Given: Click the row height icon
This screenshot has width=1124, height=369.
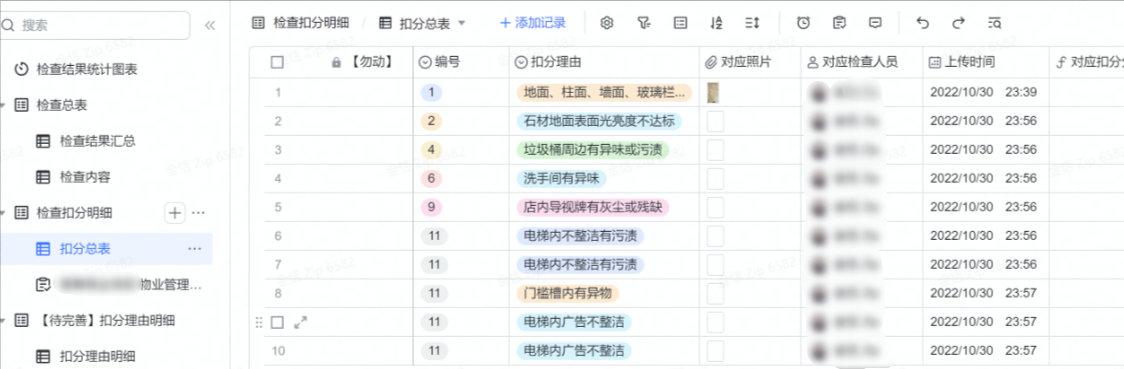Looking at the screenshot, I should click(x=752, y=23).
